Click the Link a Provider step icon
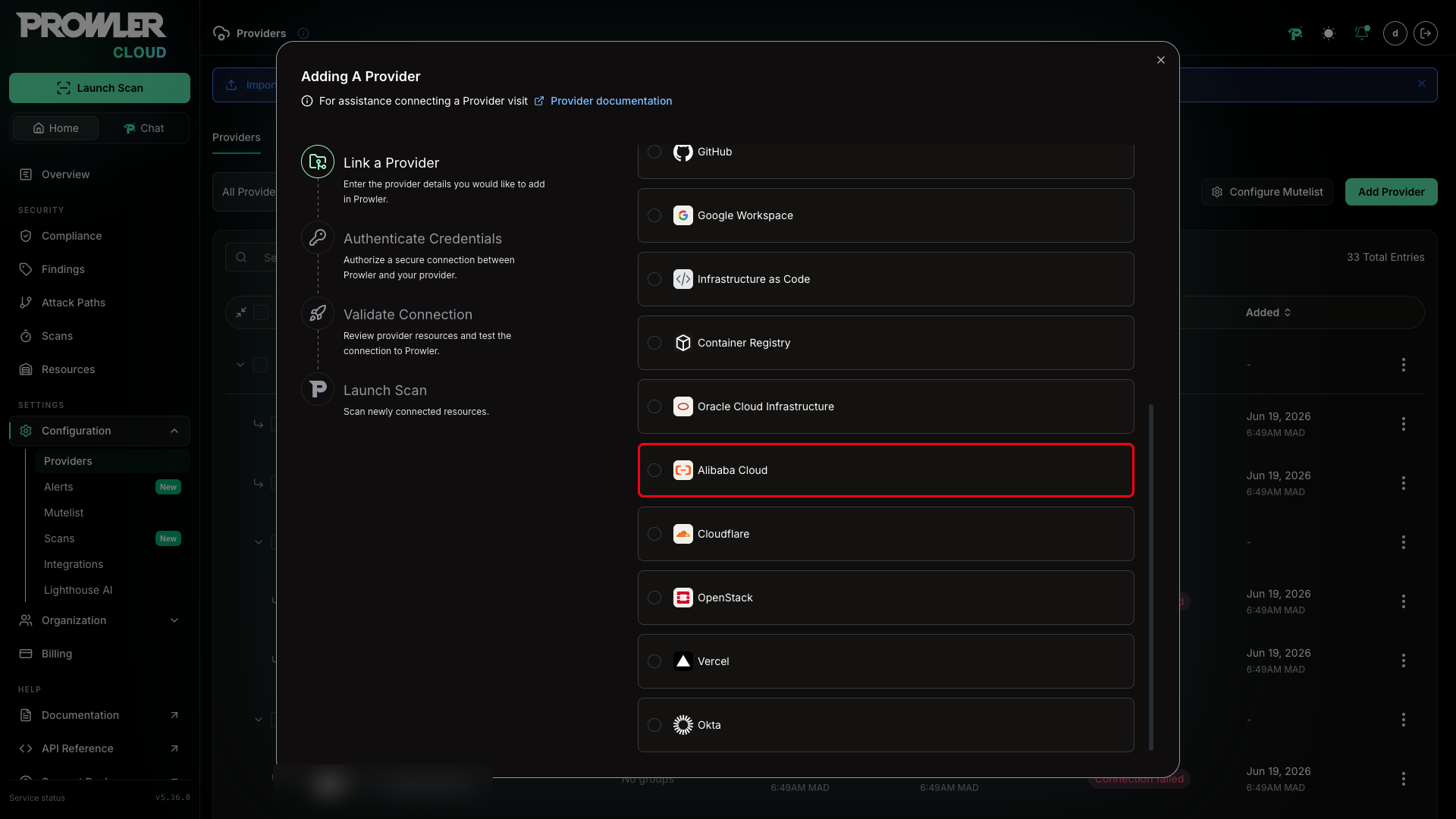This screenshot has height=819, width=1456. (318, 162)
